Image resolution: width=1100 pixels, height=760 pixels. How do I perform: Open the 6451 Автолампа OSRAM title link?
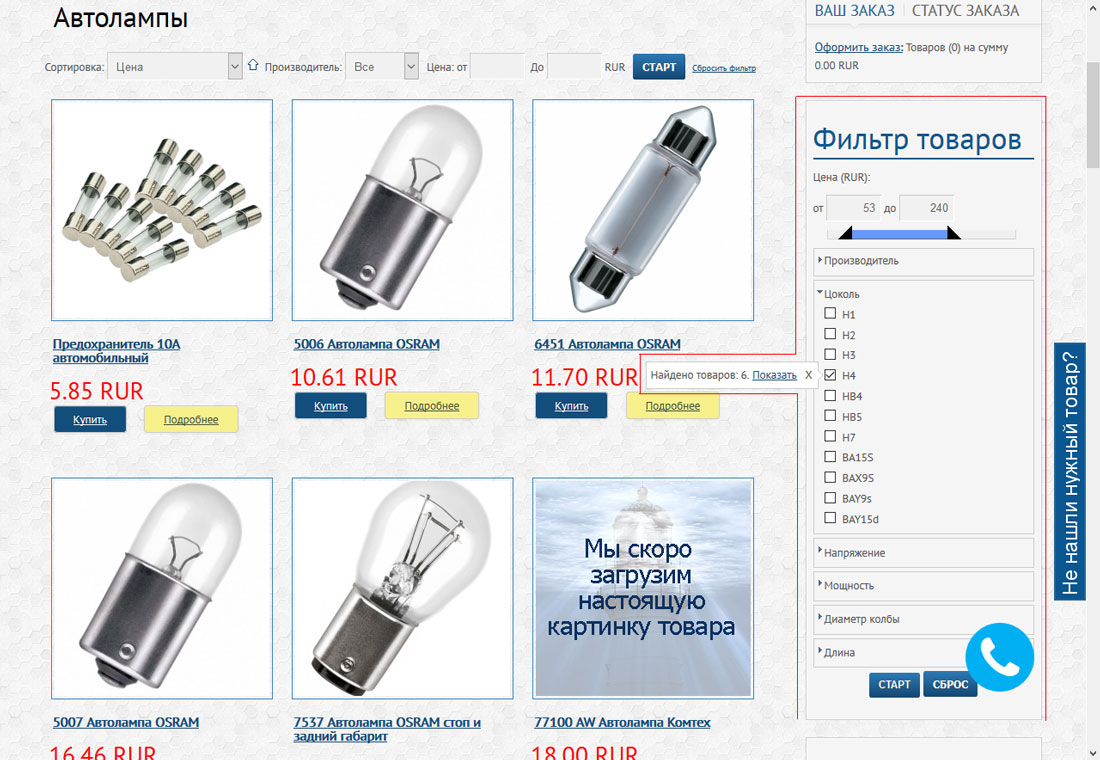[x=607, y=344]
